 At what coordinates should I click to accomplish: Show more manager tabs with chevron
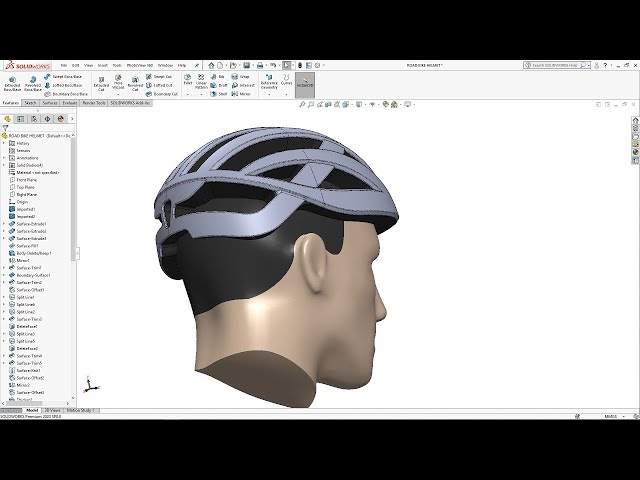point(72,119)
